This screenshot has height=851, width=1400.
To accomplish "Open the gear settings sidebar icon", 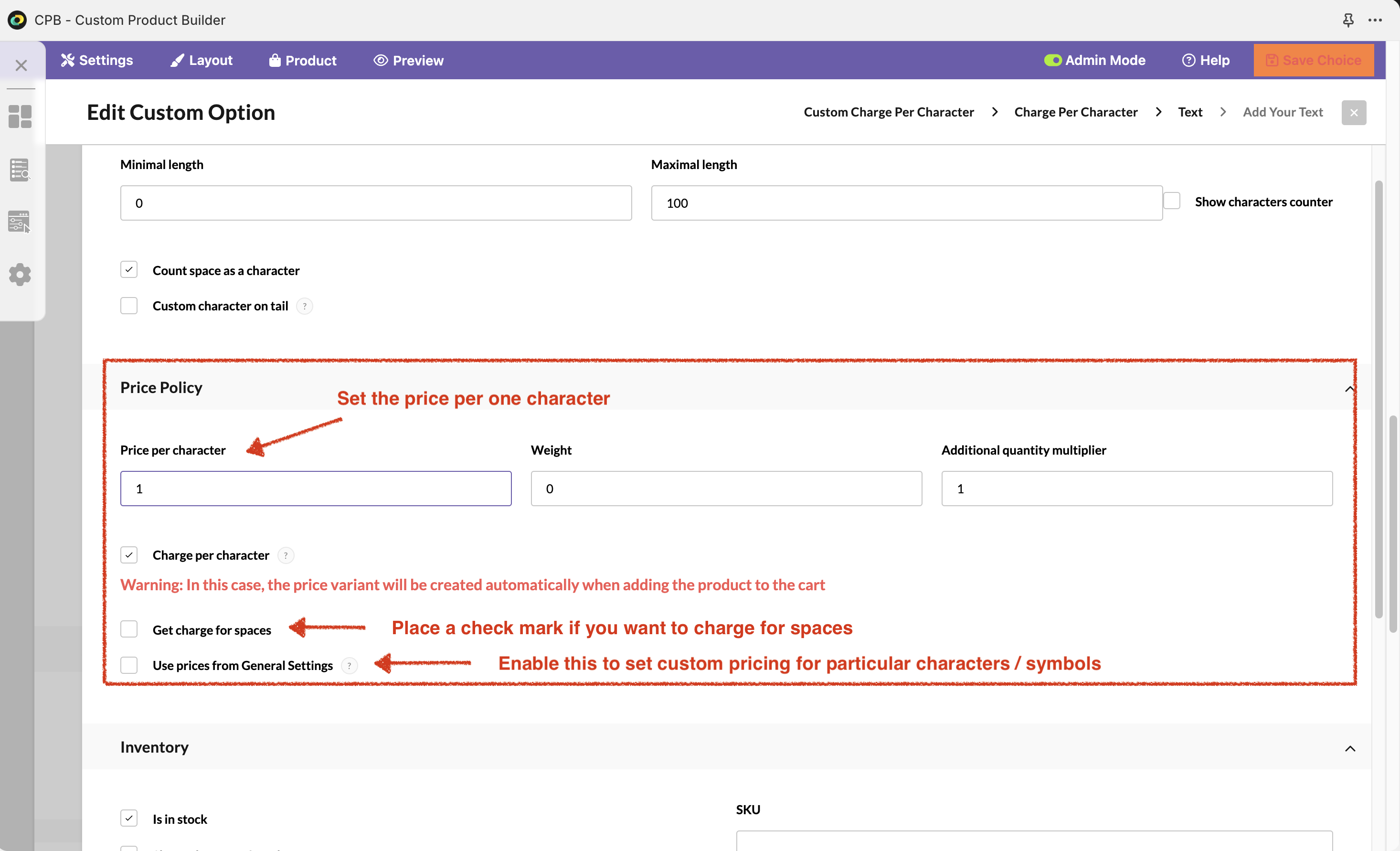I will coord(21,275).
